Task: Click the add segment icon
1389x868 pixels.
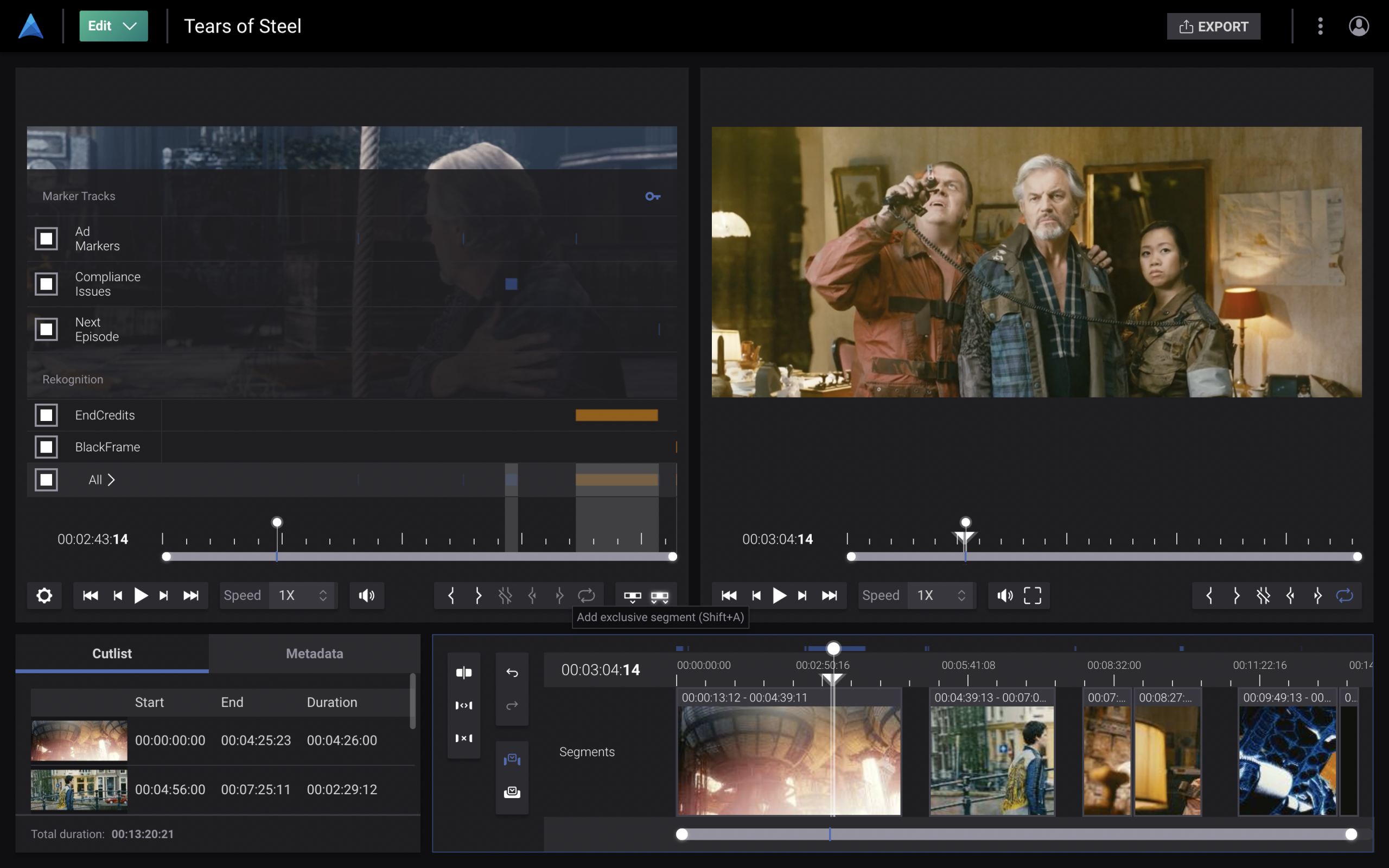Action: coord(633,597)
